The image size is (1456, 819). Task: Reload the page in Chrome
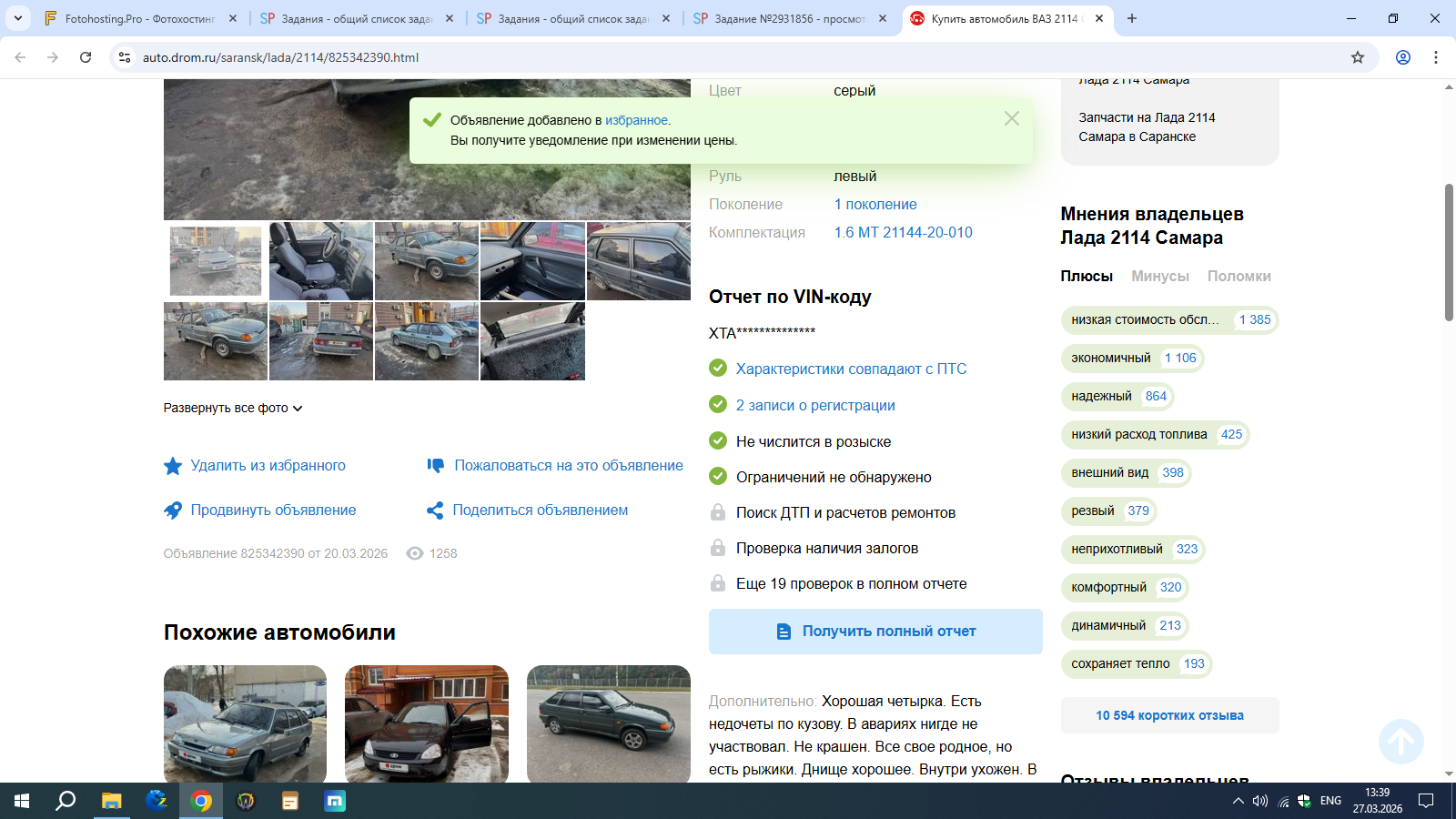(86, 57)
